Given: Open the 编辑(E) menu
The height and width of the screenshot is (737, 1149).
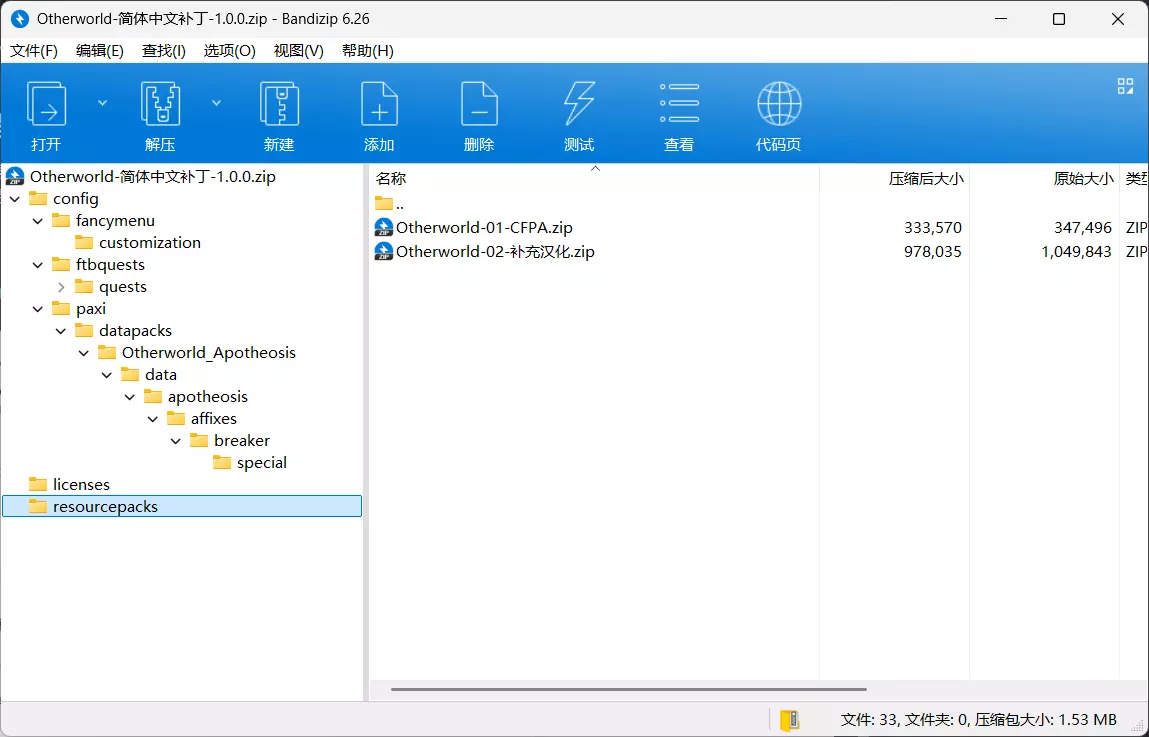Looking at the screenshot, I should (x=100, y=51).
